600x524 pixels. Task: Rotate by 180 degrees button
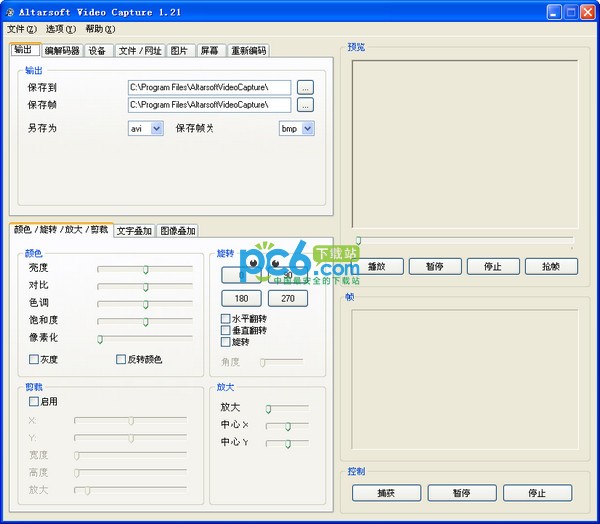pyautogui.click(x=241, y=299)
